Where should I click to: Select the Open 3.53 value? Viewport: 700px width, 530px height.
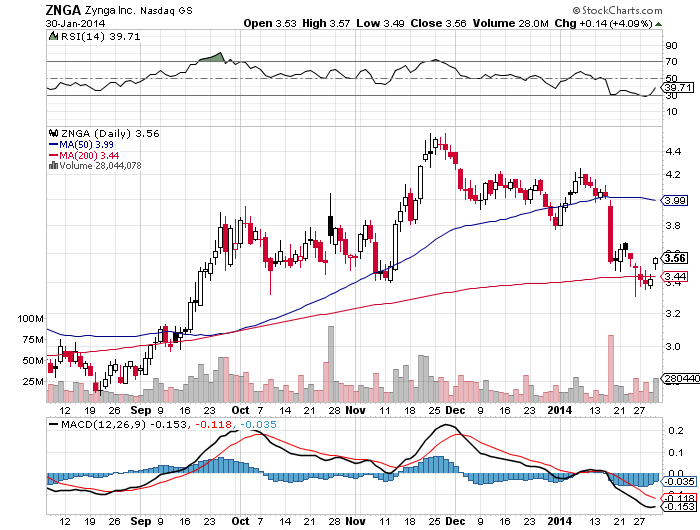270,23
